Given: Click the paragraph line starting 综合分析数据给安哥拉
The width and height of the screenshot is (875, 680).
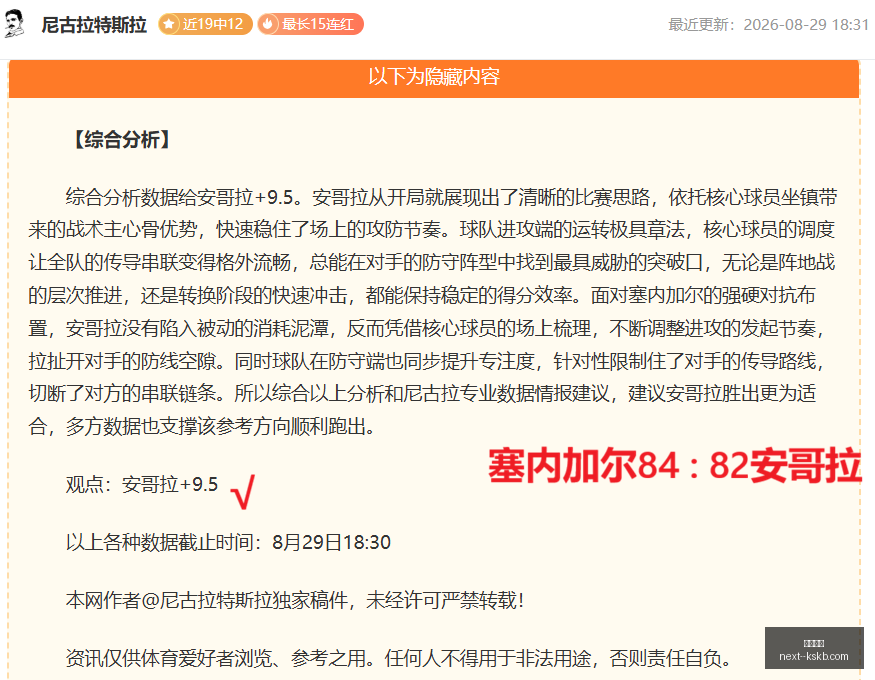Looking at the screenshot, I should (451, 197).
